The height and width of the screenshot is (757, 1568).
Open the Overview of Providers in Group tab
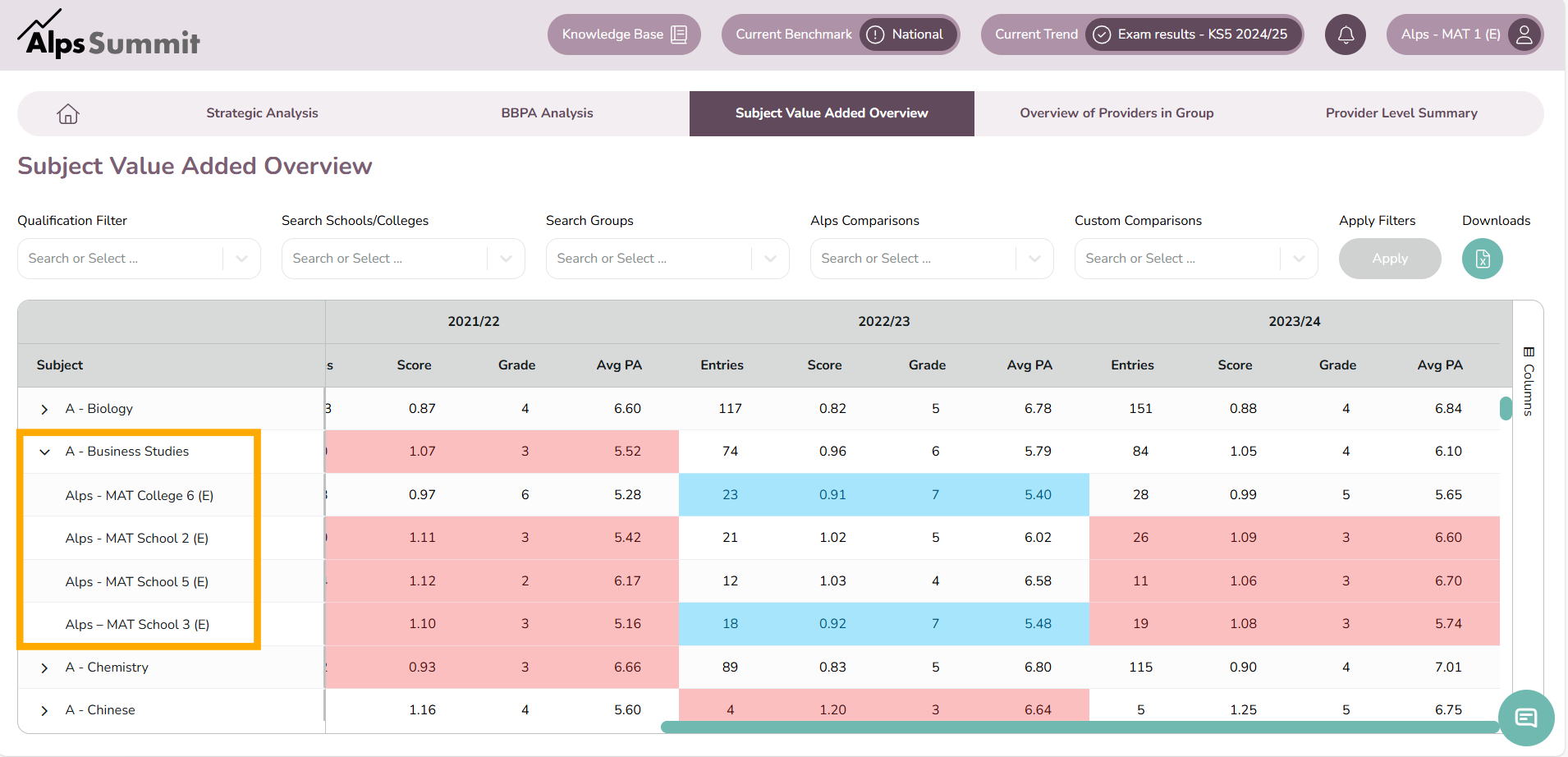(x=1116, y=113)
